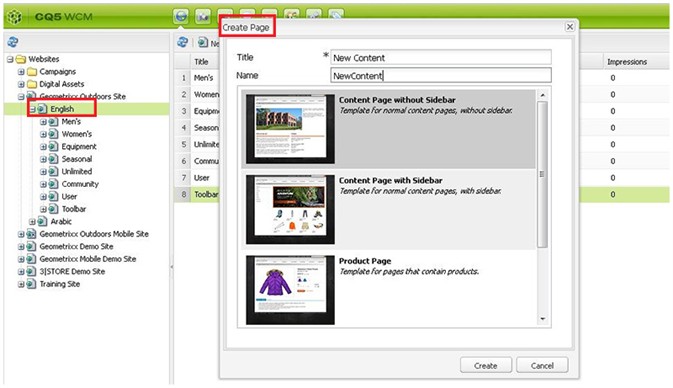673x388 pixels.
Task: Expand the Geometrixx Outdoors Mobile Site node
Action: (21, 234)
